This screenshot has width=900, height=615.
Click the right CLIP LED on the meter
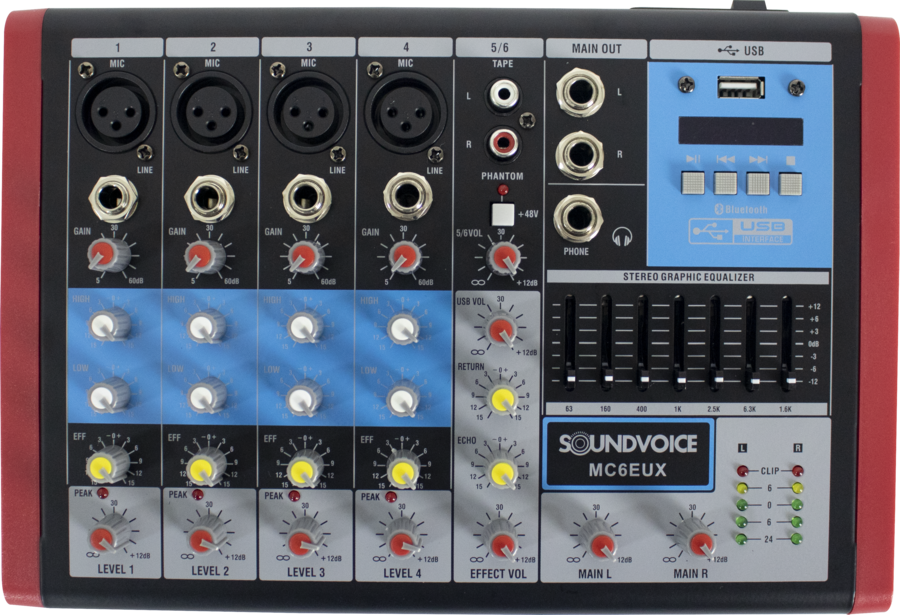coord(797,471)
